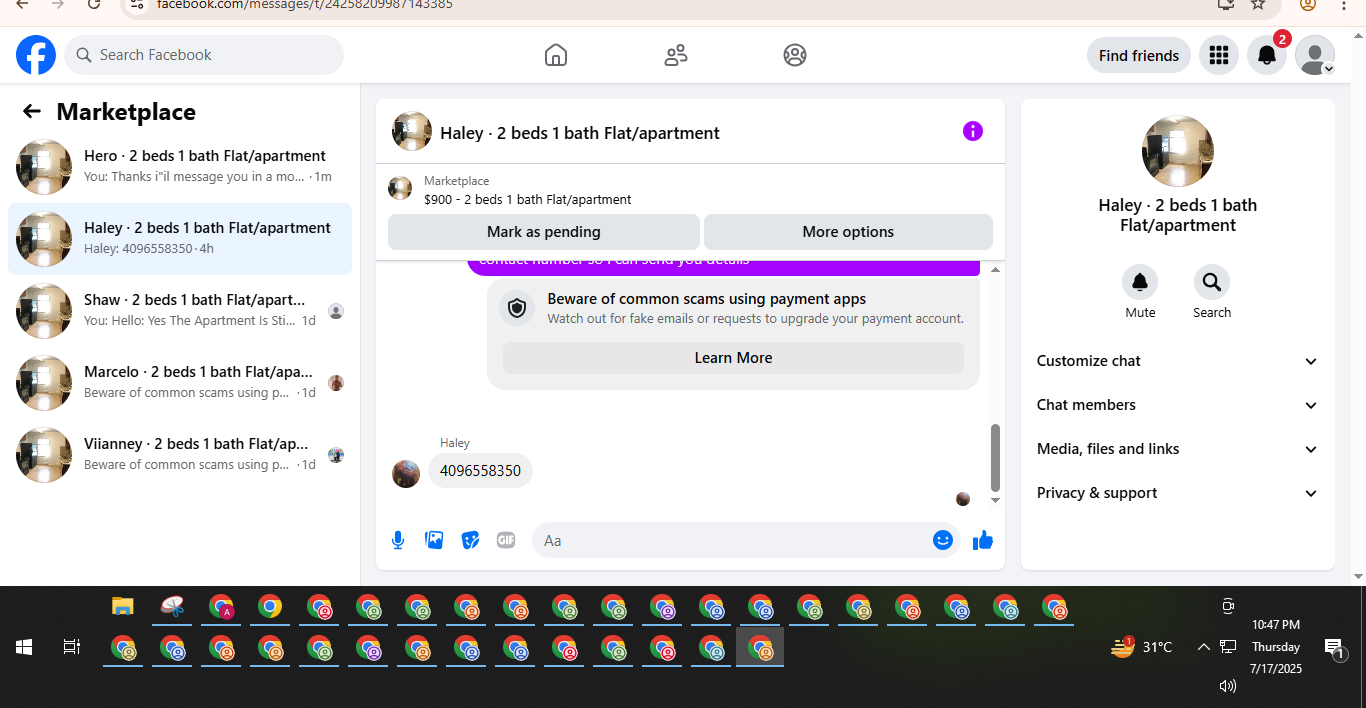Click the Facebook logo
The width and height of the screenshot is (1366, 708).
tap(36, 55)
